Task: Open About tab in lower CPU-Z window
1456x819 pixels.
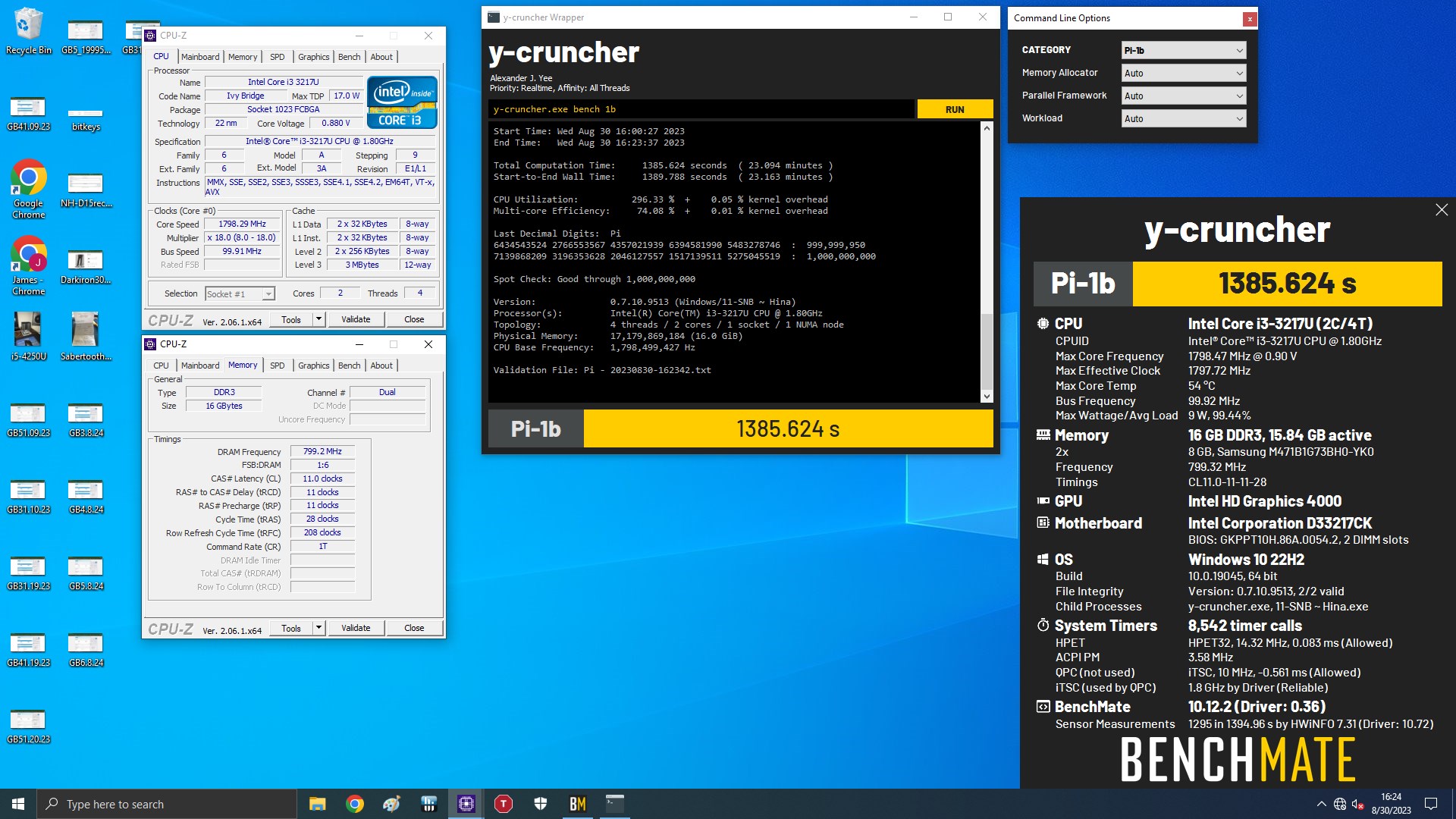Action: (x=381, y=366)
